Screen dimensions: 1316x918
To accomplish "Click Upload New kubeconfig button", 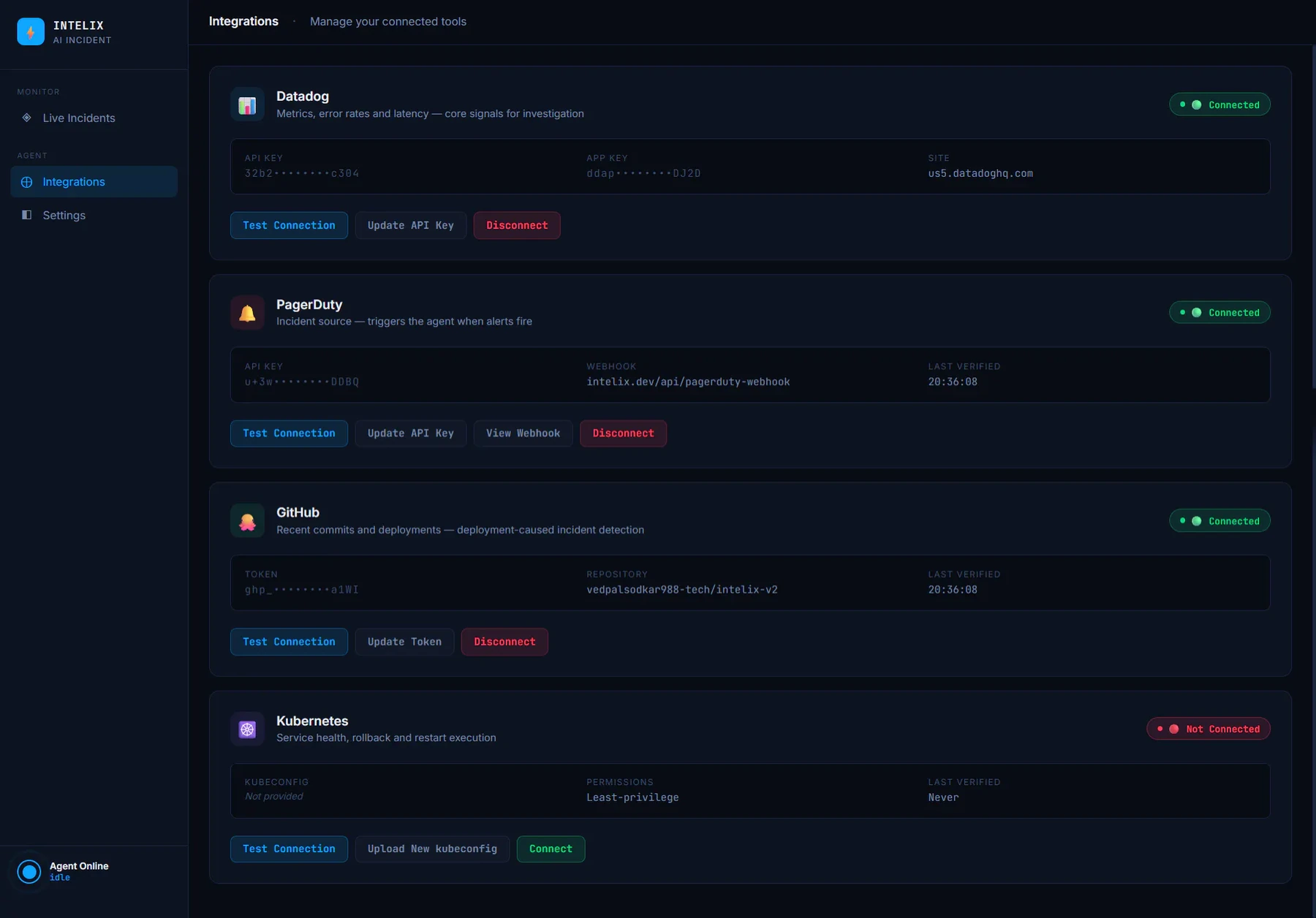I will click(432, 849).
